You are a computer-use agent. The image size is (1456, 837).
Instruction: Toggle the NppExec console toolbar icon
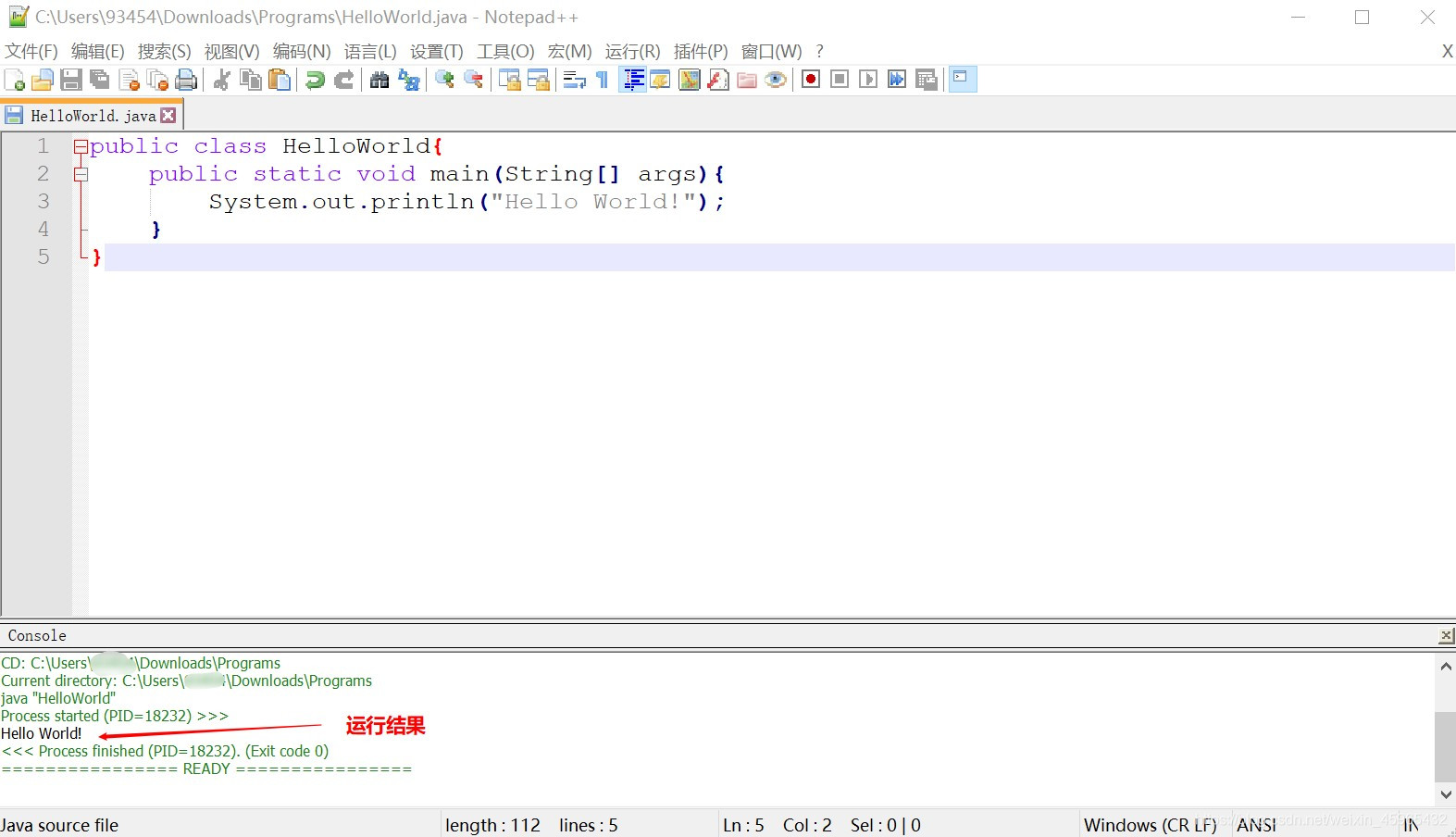[x=962, y=80]
